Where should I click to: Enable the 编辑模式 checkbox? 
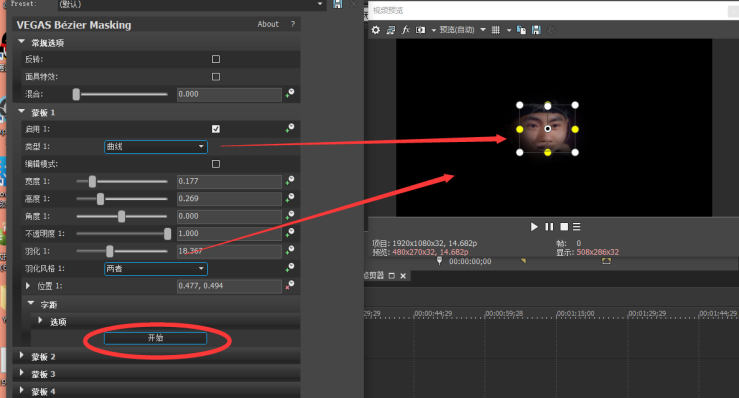tap(216, 164)
